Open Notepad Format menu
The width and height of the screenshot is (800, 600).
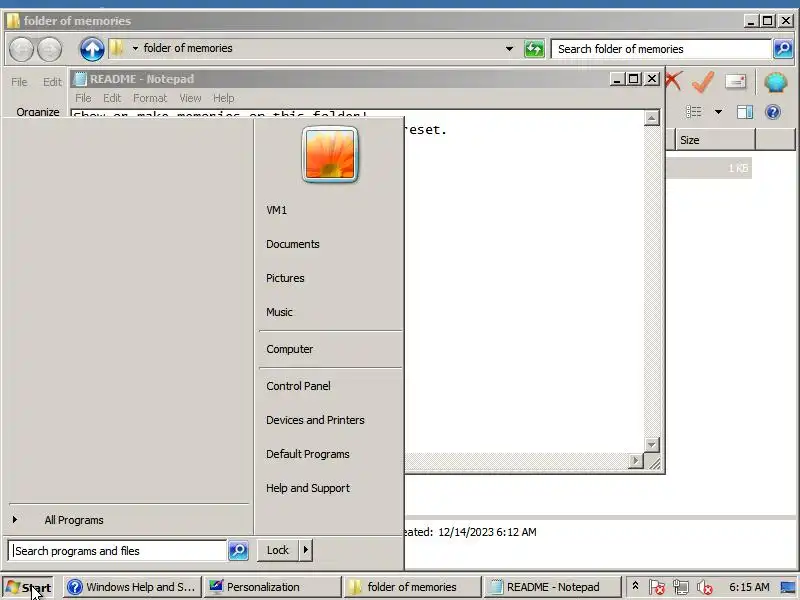click(150, 98)
